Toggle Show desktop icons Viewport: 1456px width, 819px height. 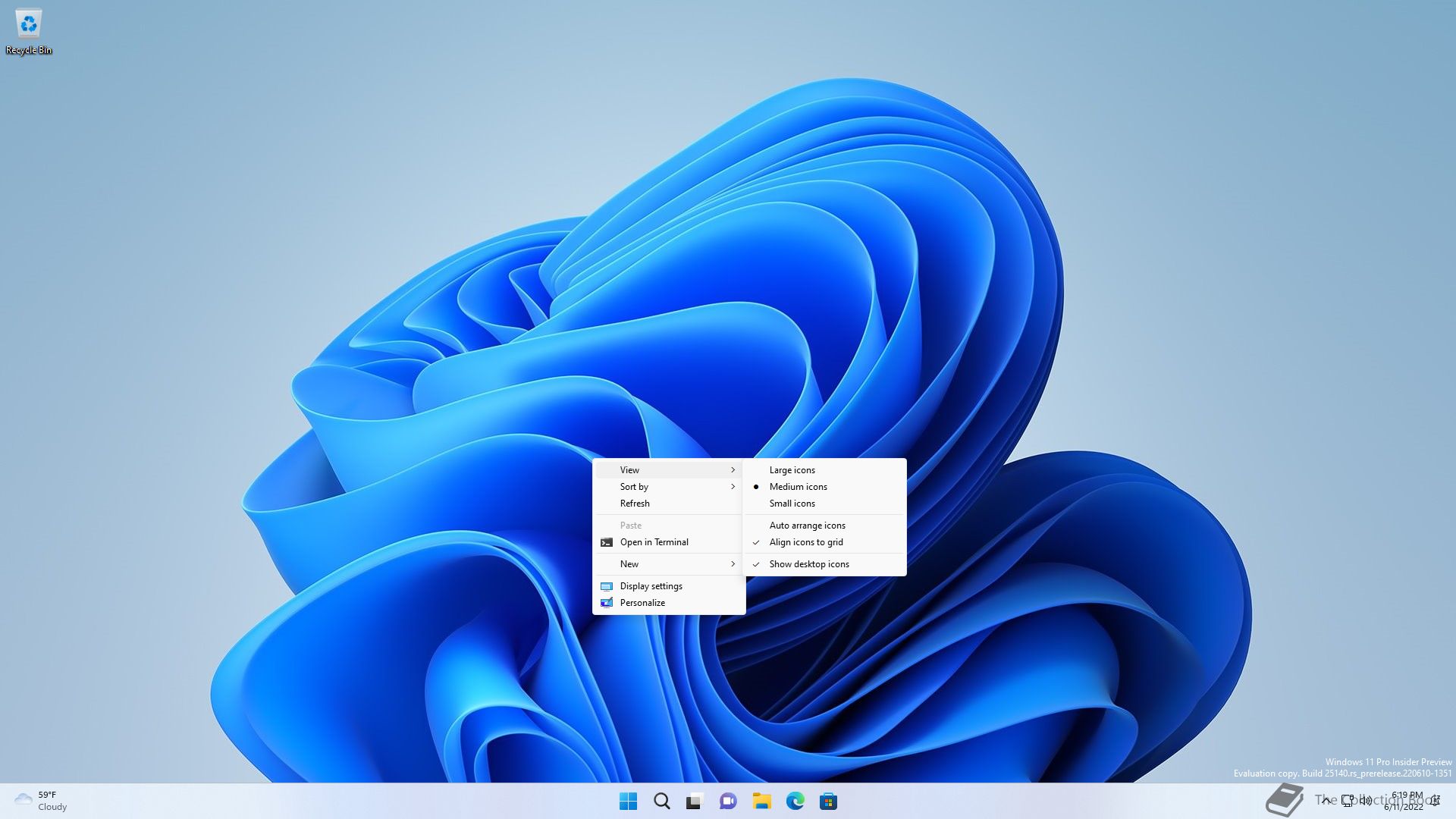(x=826, y=564)
